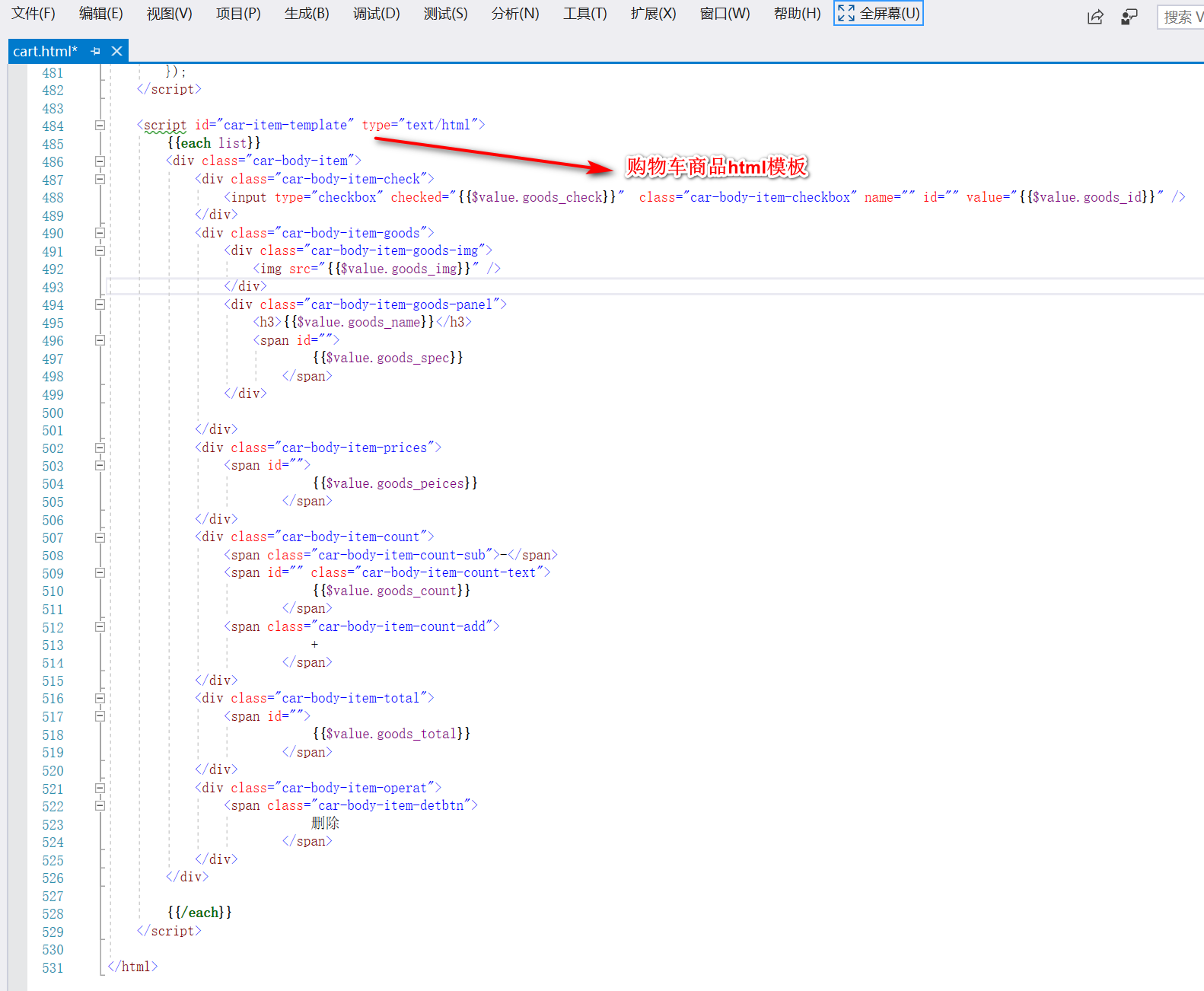Viewport: 1204px width, 991px height.
Task: Click the {{$value.goods_name}} expression
Action: click(x=358, y=322)
